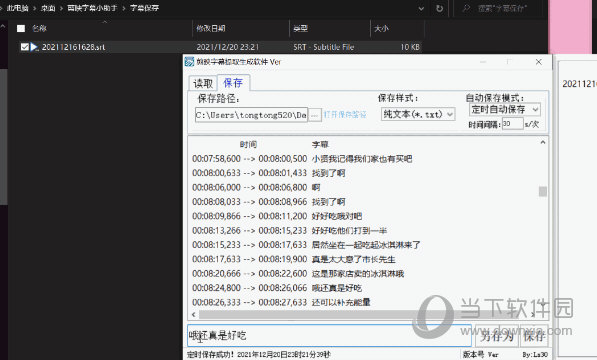
Task: Expand the Explorer address history dropdown
Action: [421, 8]
